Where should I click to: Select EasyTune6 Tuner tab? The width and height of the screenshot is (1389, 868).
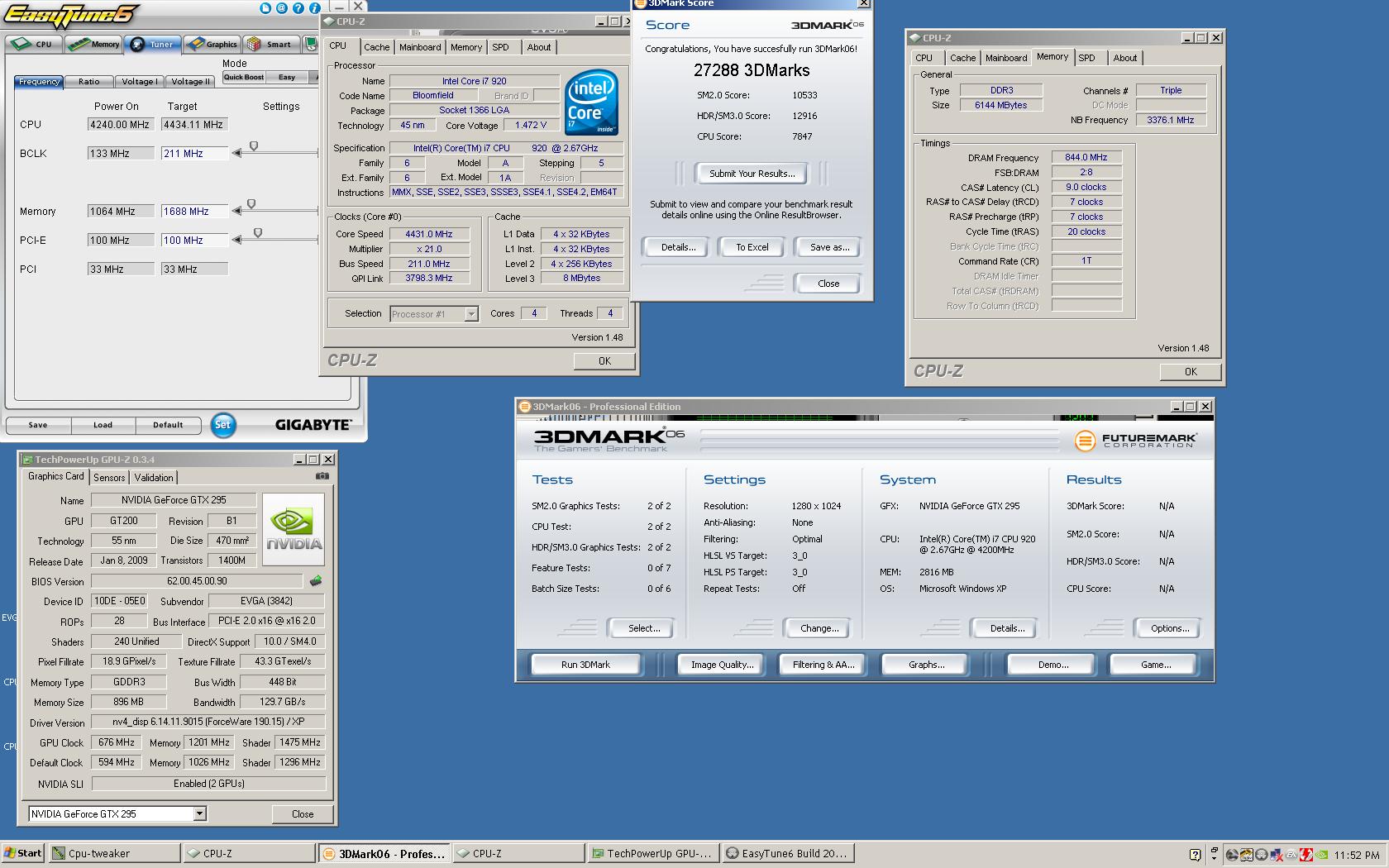tap(152, 45)
